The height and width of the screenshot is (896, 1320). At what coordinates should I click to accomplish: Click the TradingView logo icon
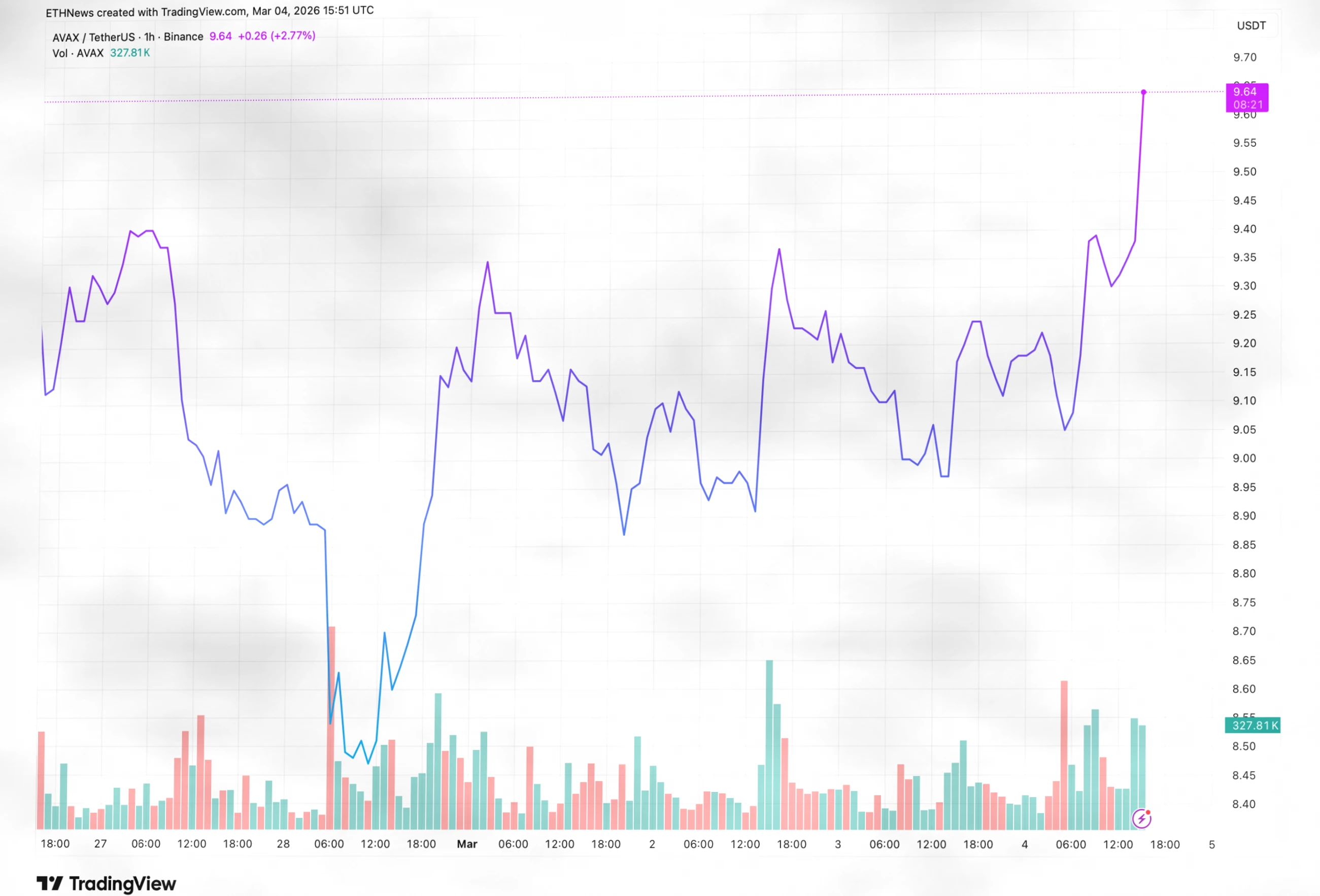click(49, 883)
